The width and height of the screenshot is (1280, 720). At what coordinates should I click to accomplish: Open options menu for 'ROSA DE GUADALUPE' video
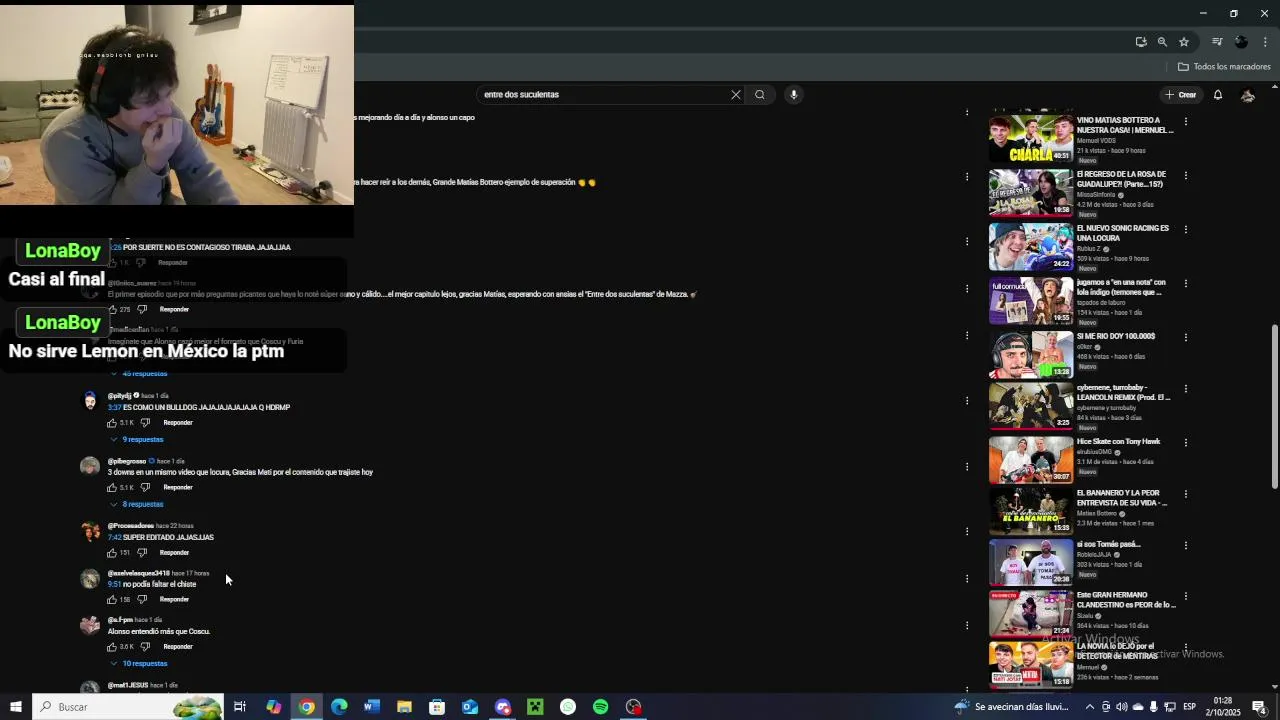(x=1186, y=175)
